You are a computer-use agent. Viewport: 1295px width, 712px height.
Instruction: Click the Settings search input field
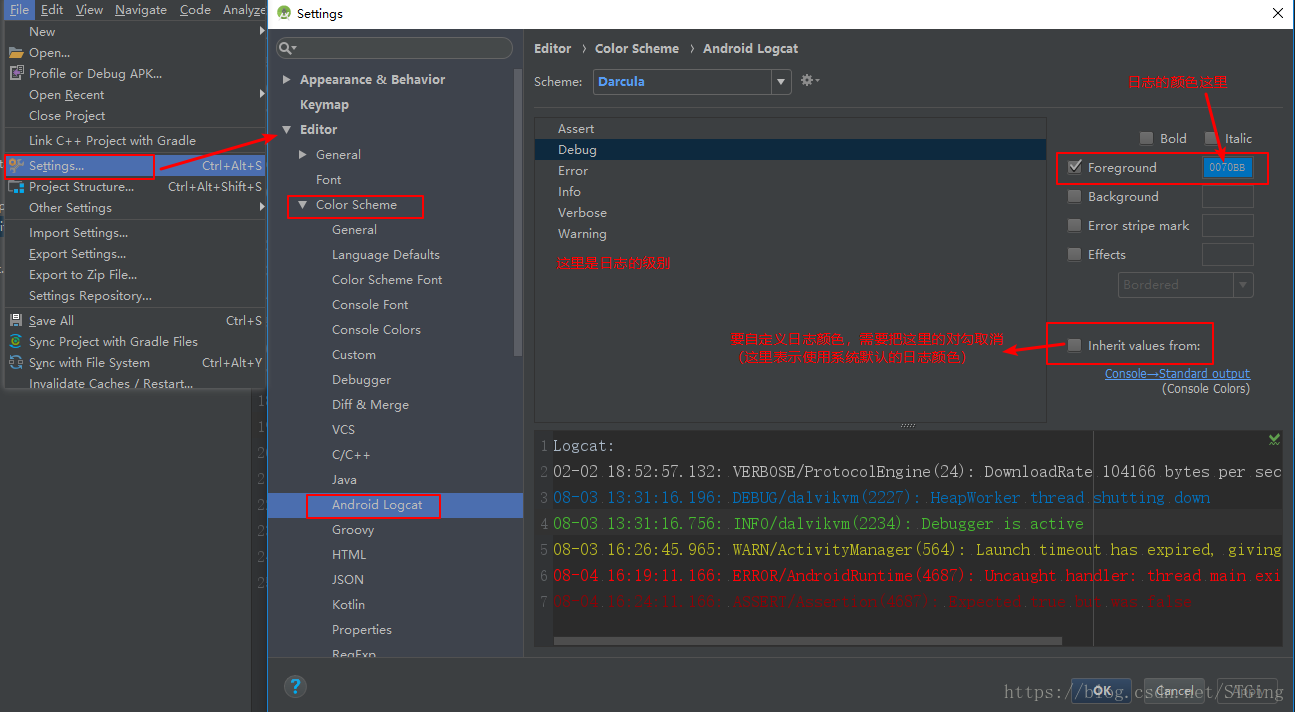pos(396,48)
